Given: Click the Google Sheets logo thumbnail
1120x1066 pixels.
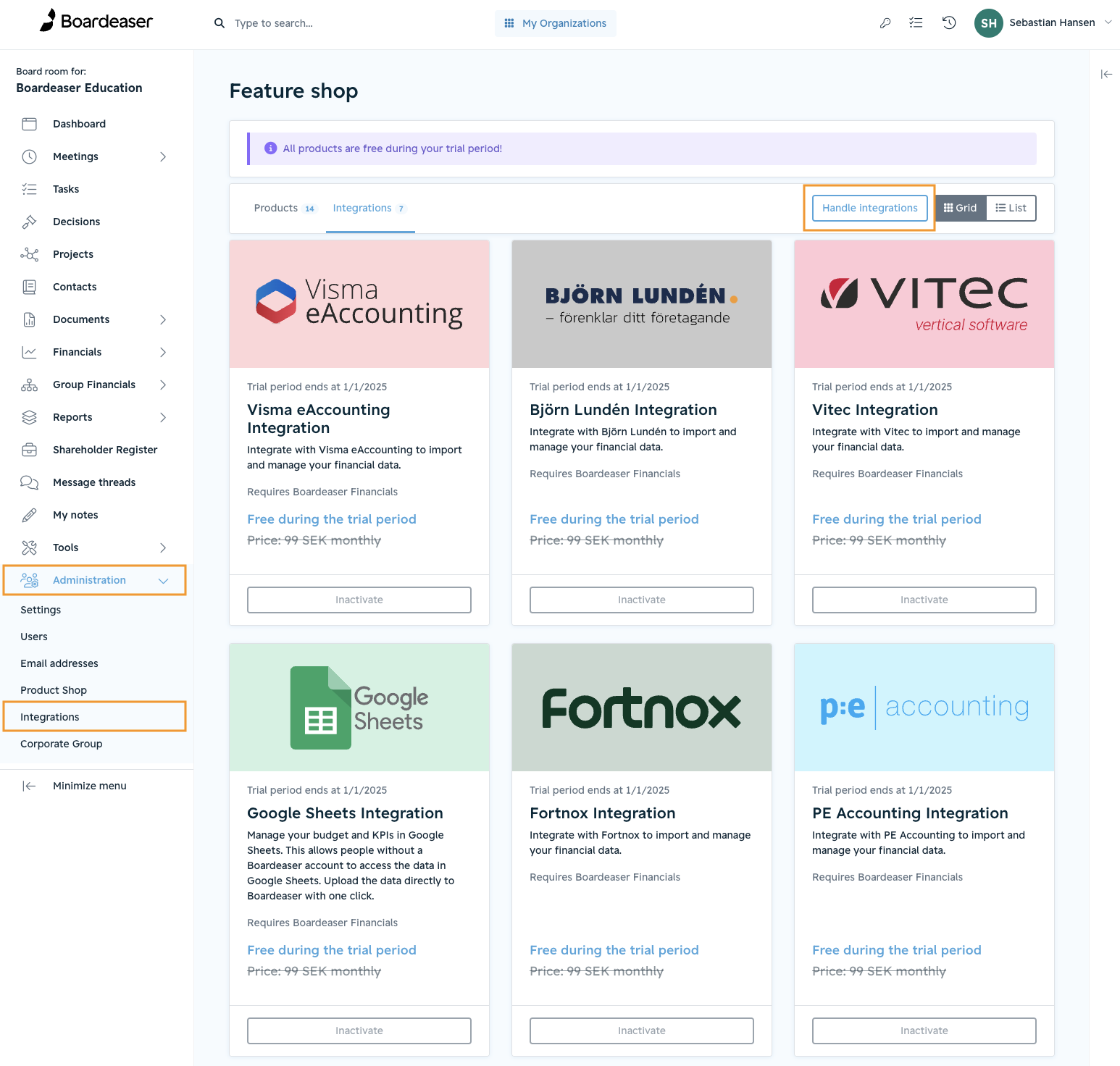Looking at the screenshot, I should pos(359,708).
